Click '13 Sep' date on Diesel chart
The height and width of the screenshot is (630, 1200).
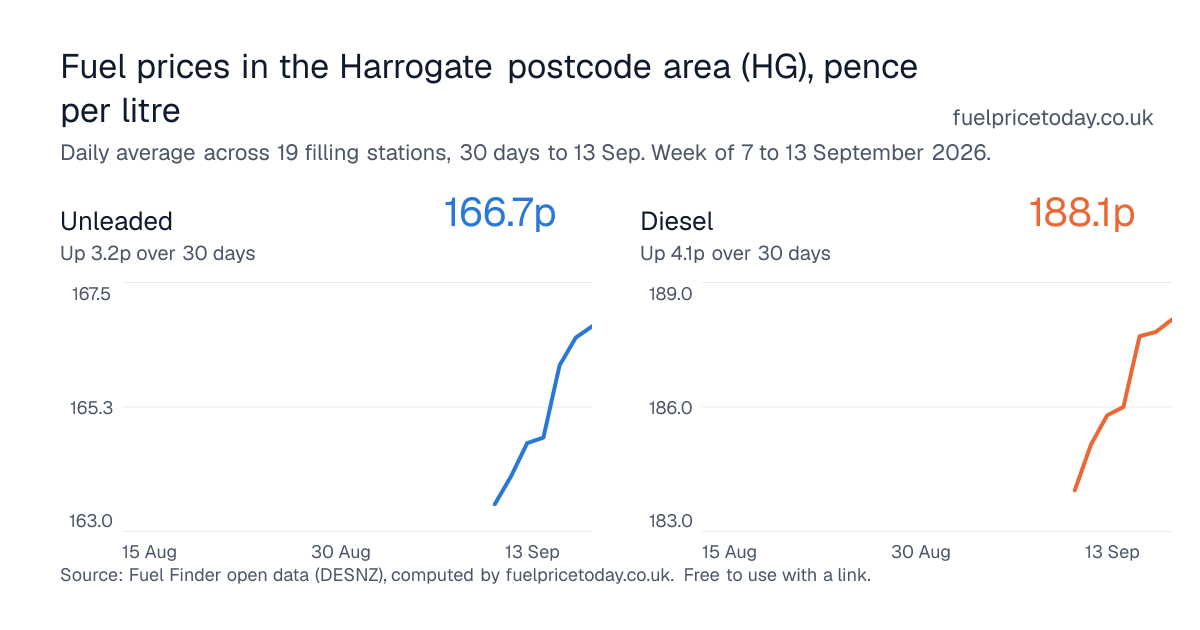coord(1112,552)
